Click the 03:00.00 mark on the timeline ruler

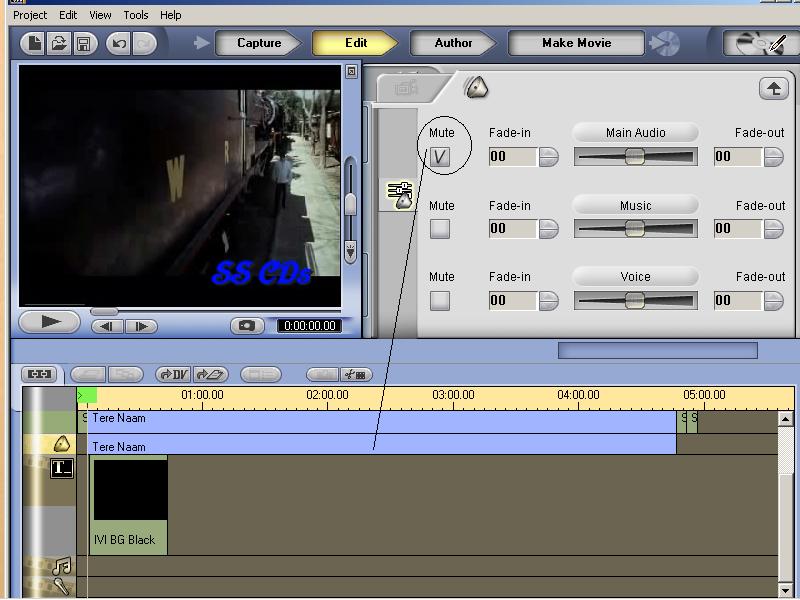pos(453,395)
